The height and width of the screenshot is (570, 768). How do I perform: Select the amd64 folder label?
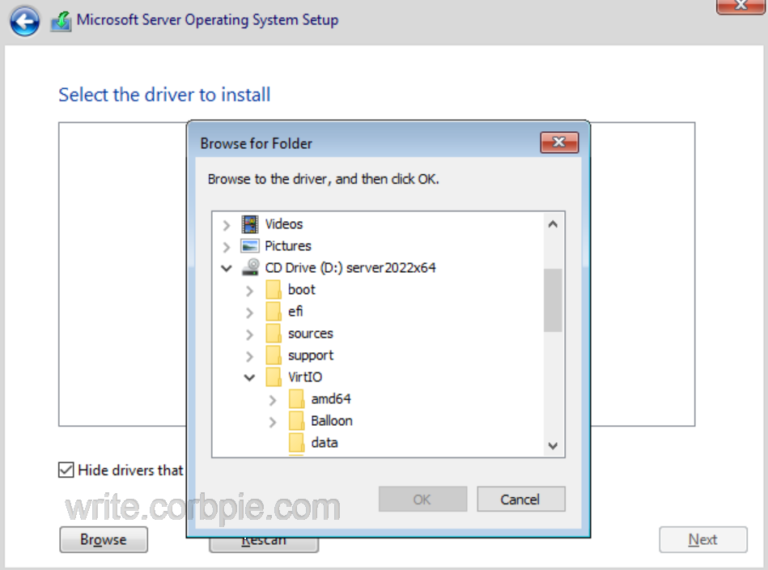pyautogui.click(x=331, y=399)
